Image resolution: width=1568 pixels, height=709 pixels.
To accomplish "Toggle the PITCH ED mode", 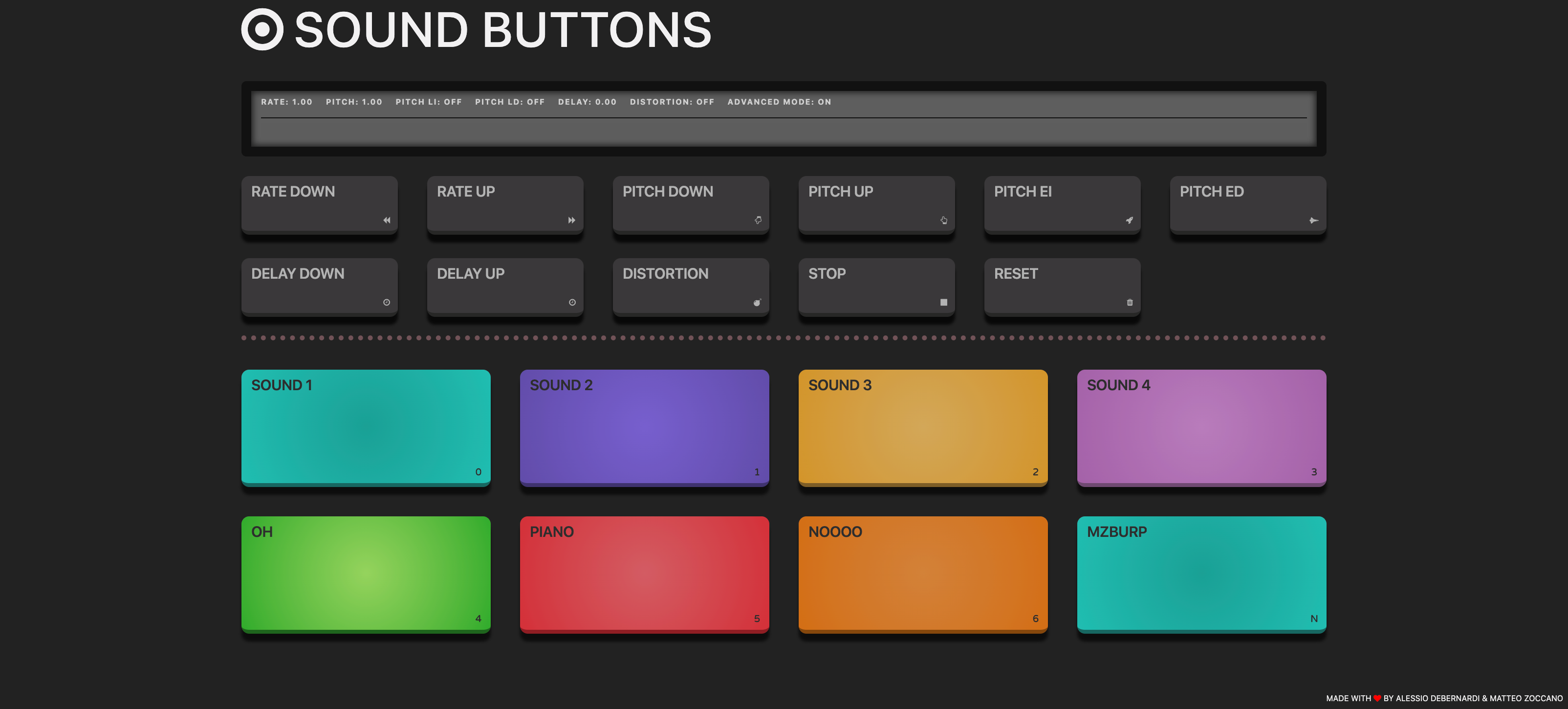I will coord(1247,203).
